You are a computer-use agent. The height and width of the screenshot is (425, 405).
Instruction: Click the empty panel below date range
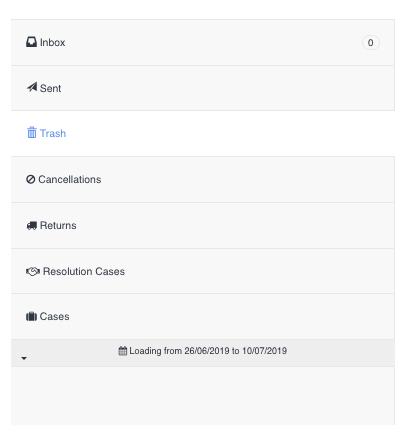click(203, 396)
